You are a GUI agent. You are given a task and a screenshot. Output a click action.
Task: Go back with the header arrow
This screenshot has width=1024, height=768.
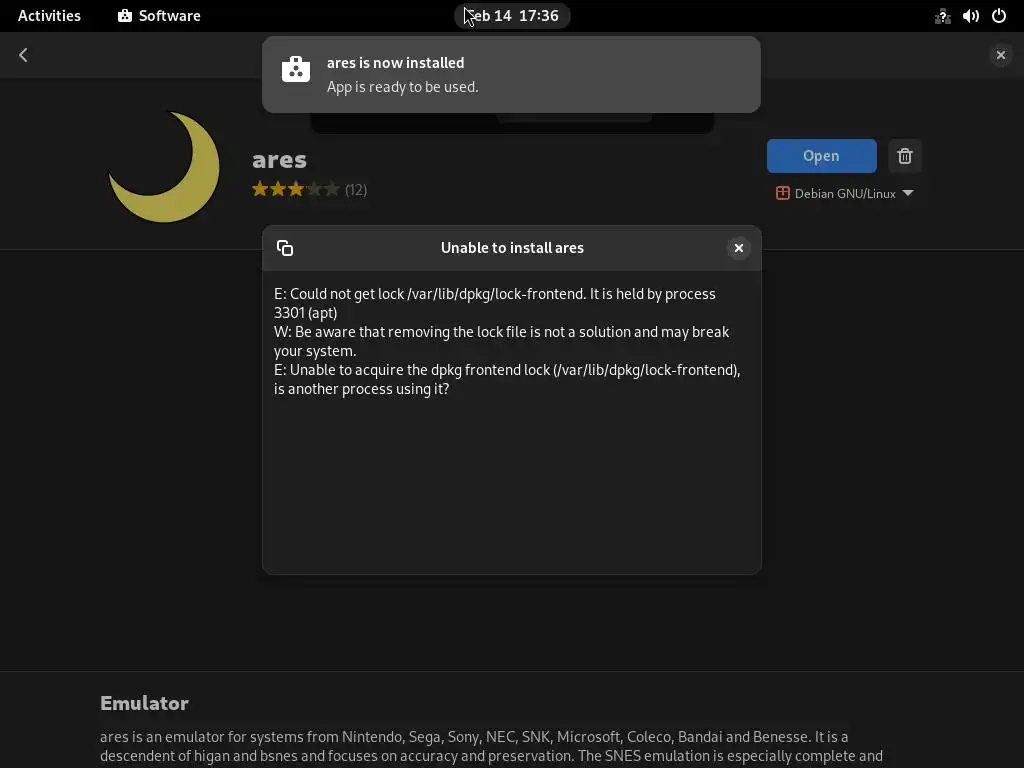point(24,55)
